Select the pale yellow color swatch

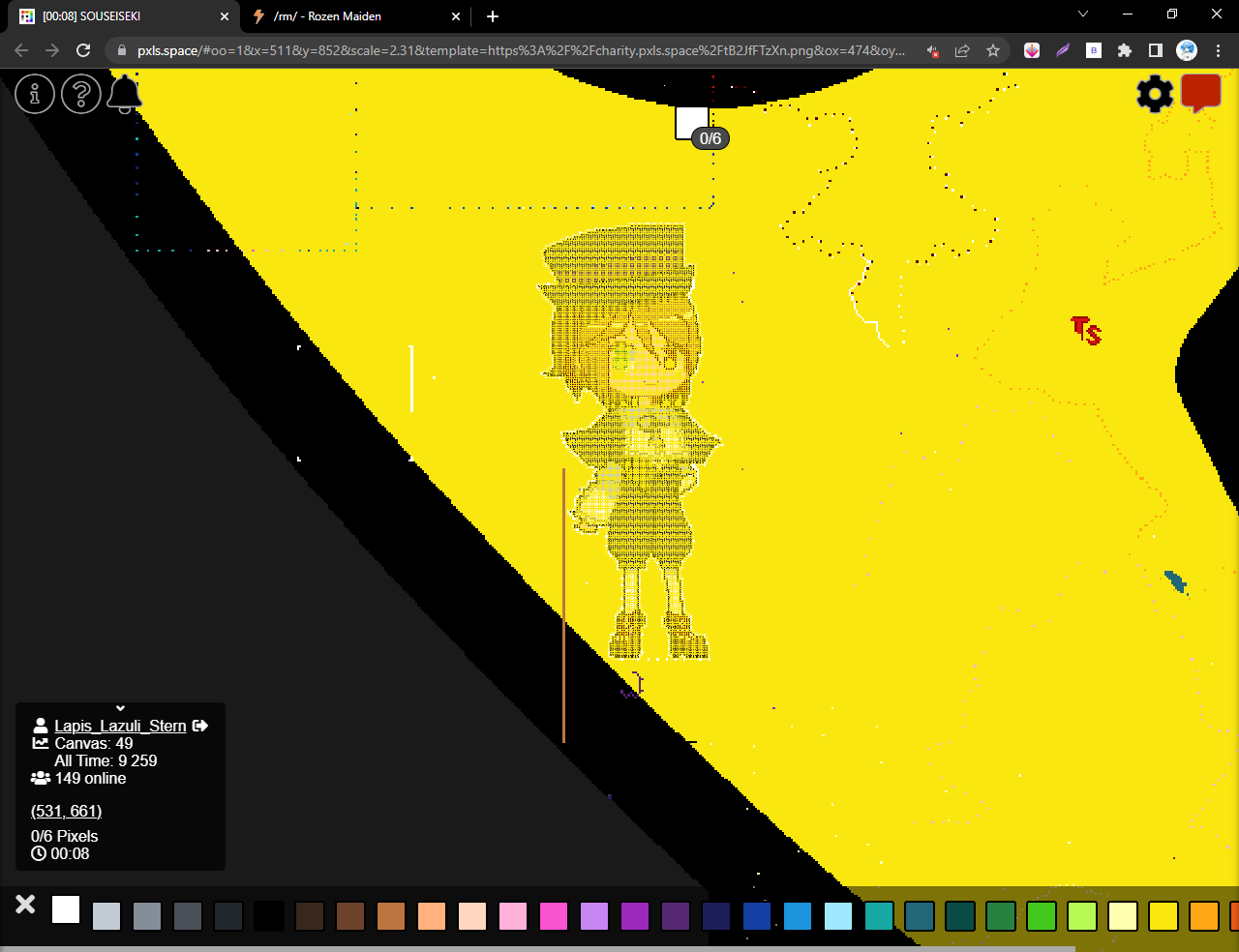click(x=1123, y=916)
